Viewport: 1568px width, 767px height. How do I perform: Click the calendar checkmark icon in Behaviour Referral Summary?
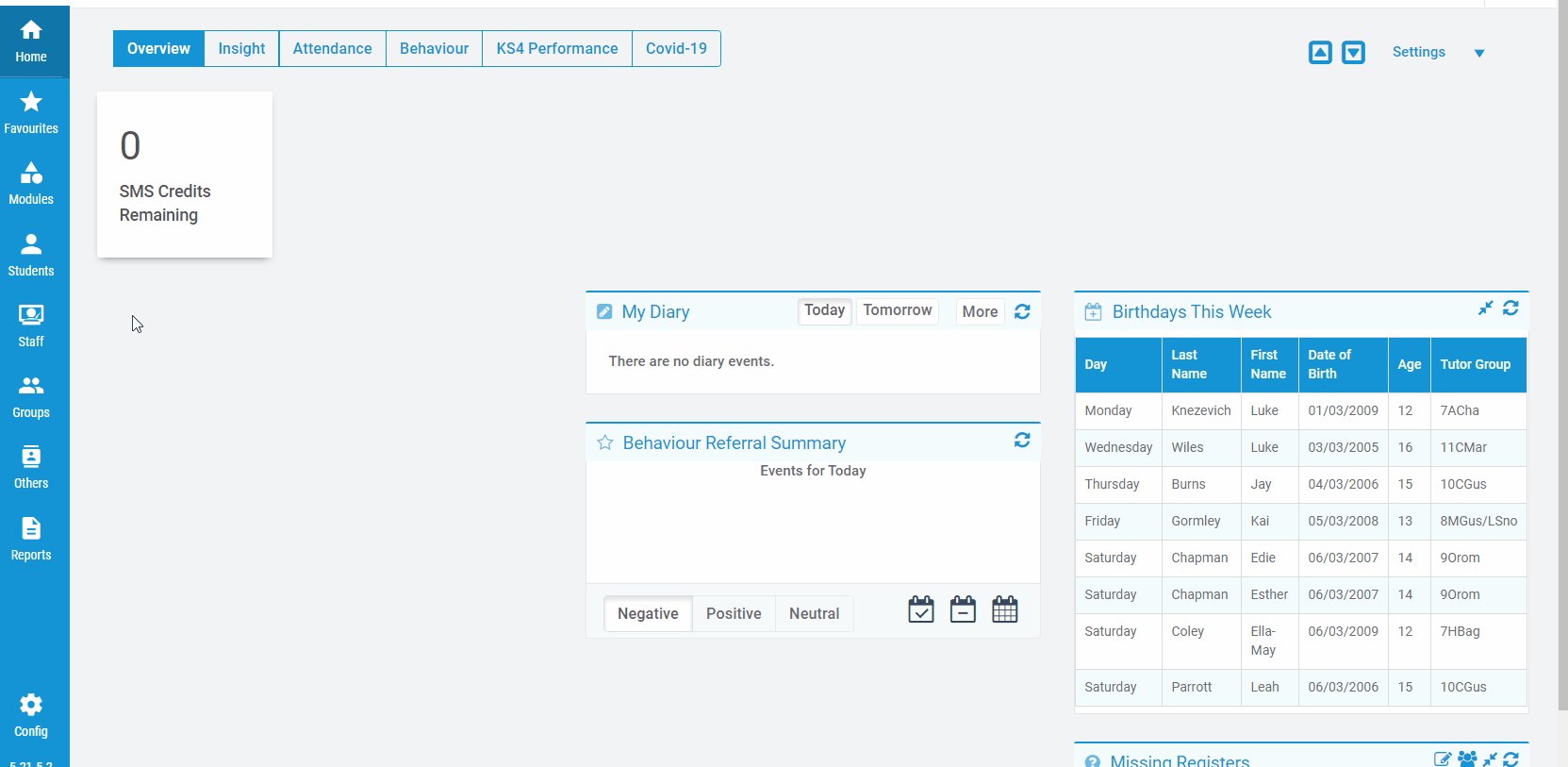click(921, 610)
